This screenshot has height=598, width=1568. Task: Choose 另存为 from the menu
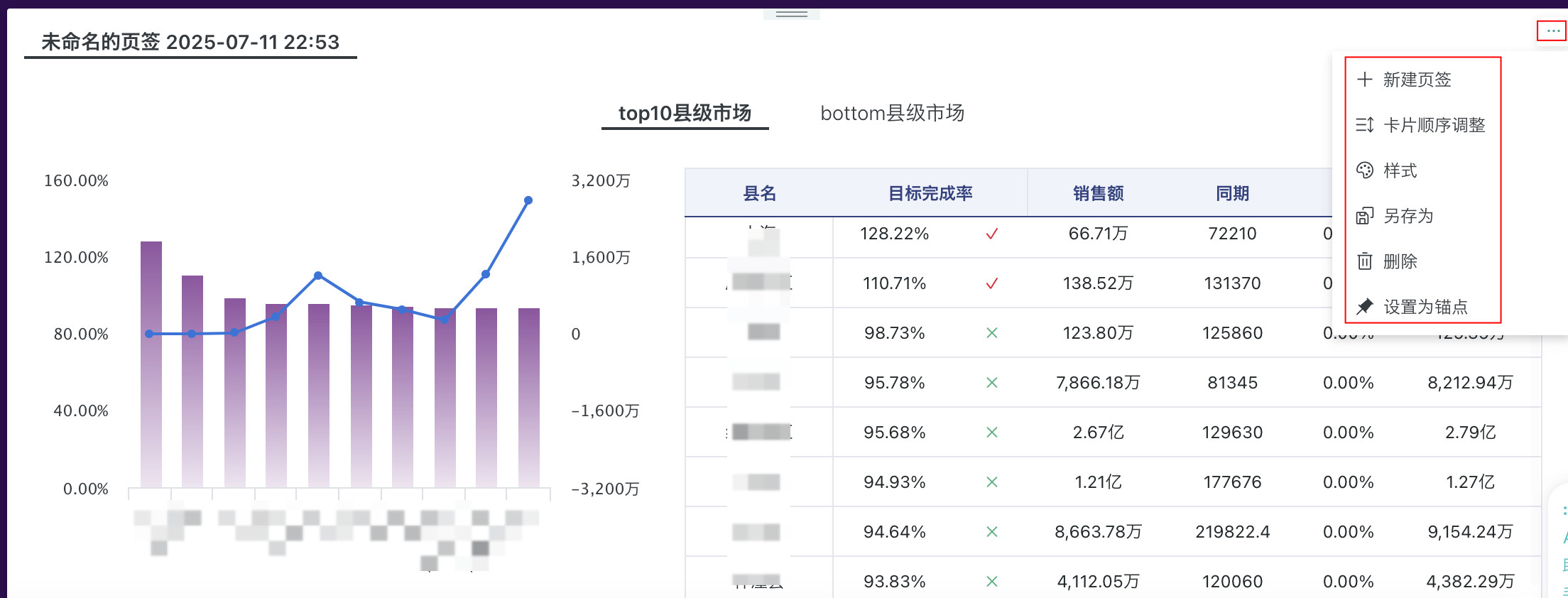coord(1408,216)
